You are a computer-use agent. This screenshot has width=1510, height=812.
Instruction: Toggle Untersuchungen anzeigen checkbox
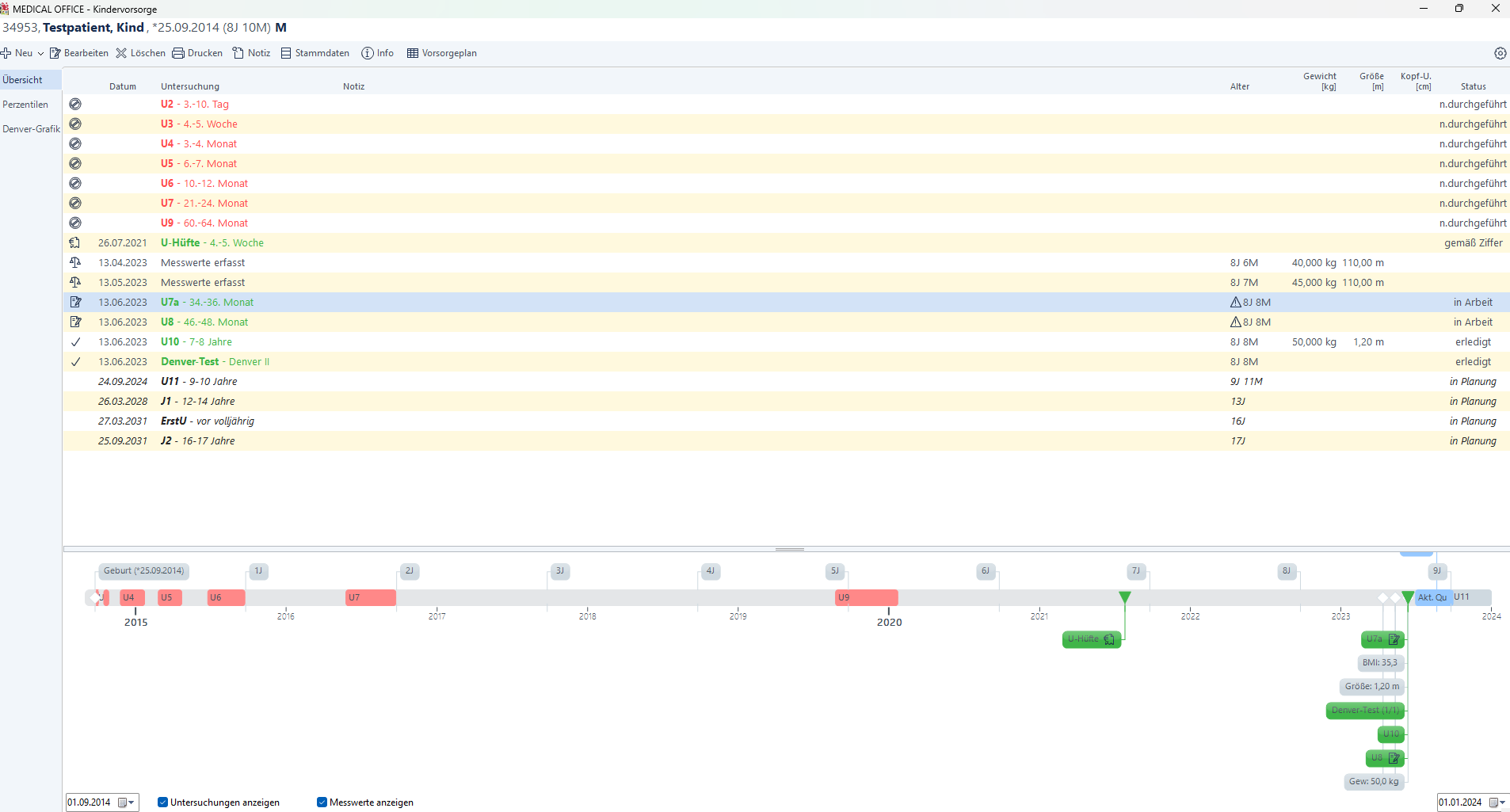[162, 802]
